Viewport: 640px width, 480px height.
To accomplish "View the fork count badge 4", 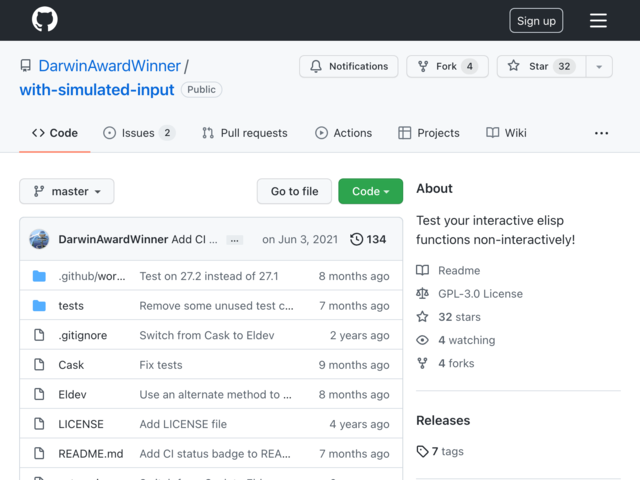I will coord(470,66).
